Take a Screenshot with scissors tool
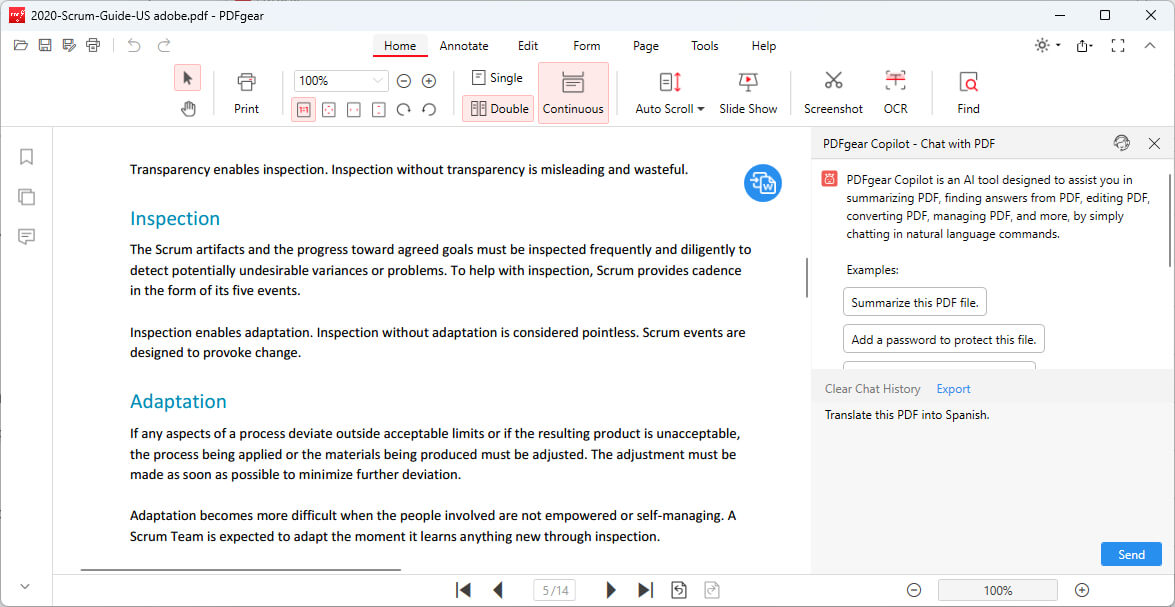Image resolution: width=1175 pixels, height=607 pixels. 833,92
